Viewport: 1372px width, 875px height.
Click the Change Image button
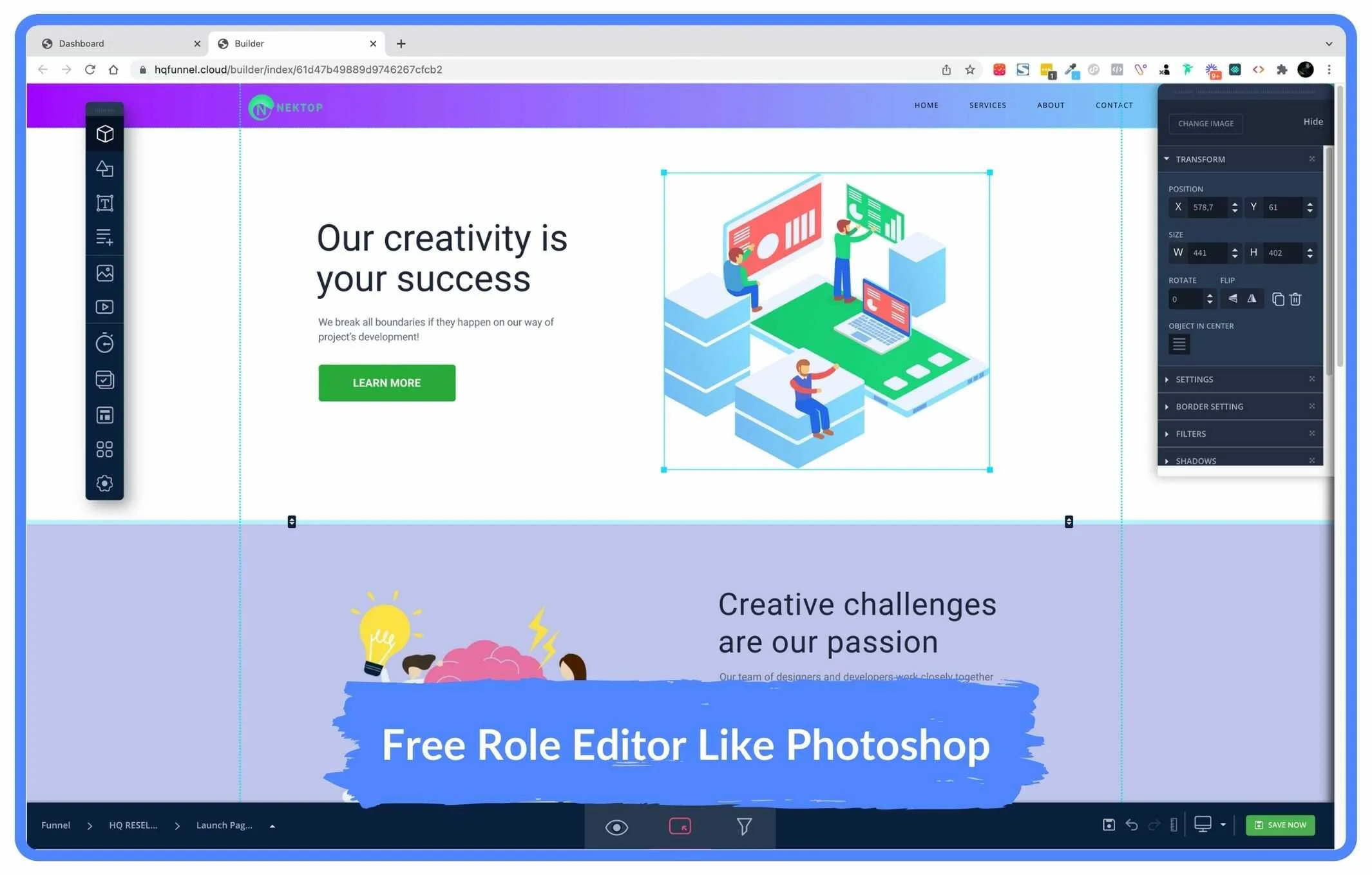pyautogui.click(x=1206, y=123)
